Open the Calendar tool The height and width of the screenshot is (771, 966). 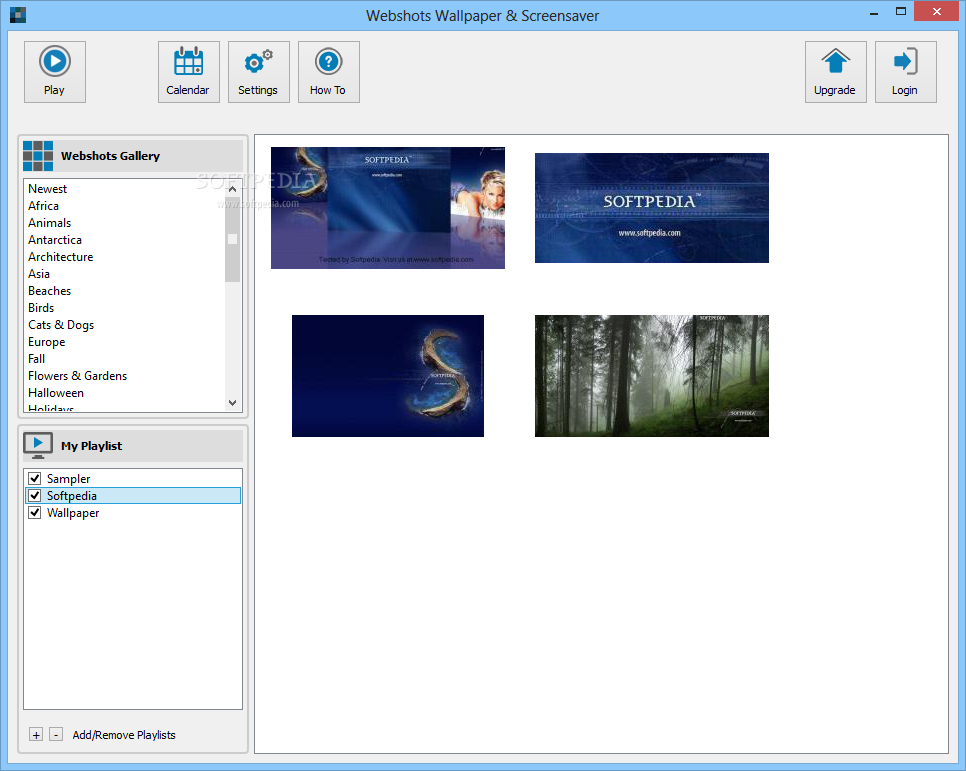click(x=189, y=71)
